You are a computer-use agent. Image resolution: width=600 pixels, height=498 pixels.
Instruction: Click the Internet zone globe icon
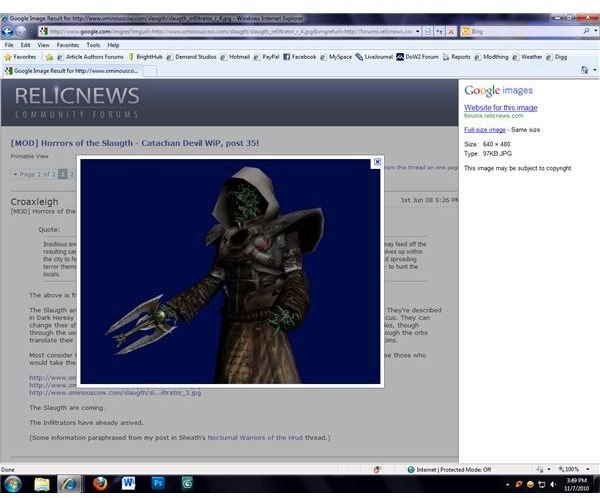(411, 469)
